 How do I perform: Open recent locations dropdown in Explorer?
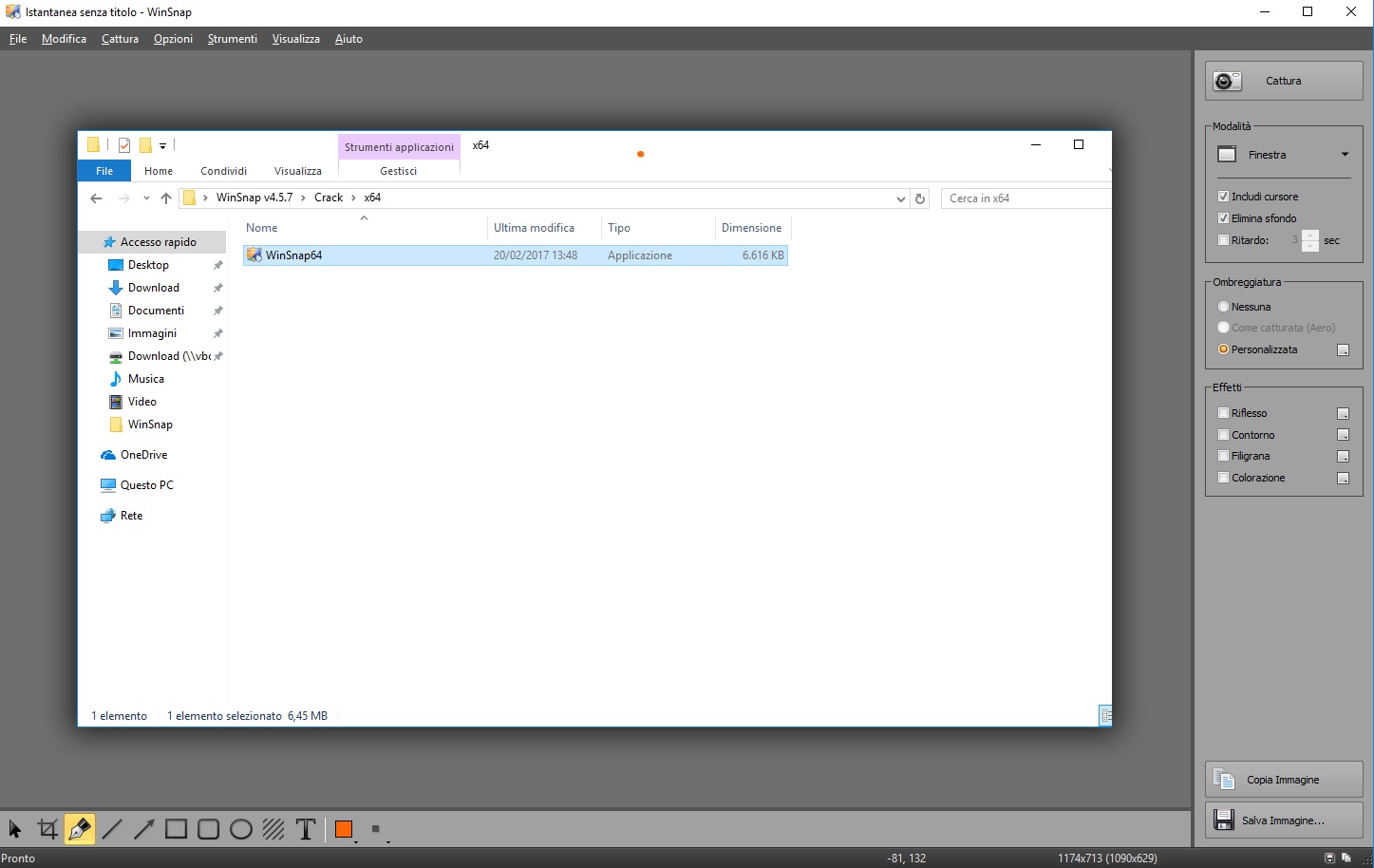coord(146,198)
